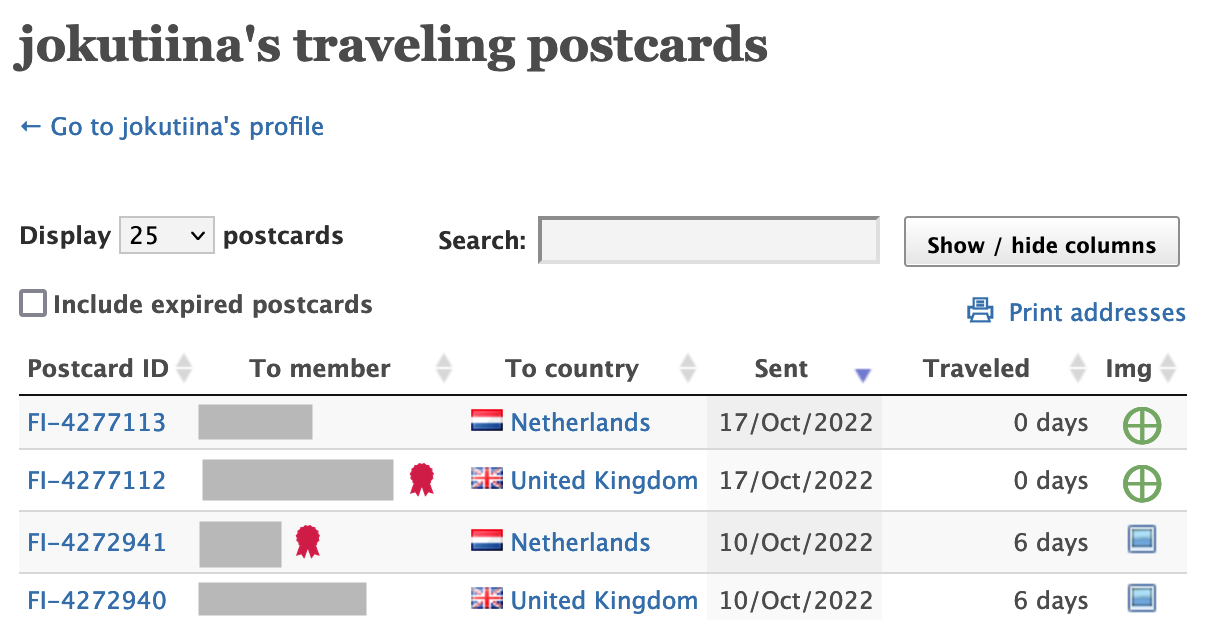Sort table by To member header
This screenshot has height=620, width=1218.
(x=320, y=368)
